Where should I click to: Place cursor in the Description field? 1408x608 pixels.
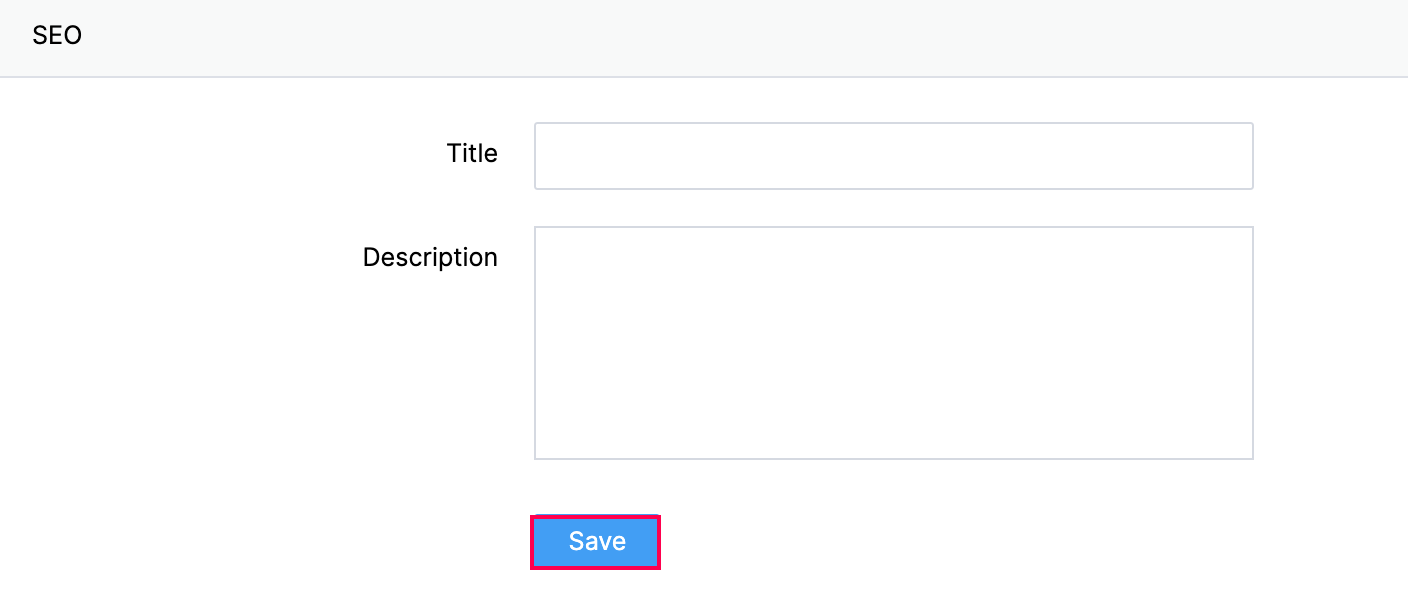tap(893, 342)
